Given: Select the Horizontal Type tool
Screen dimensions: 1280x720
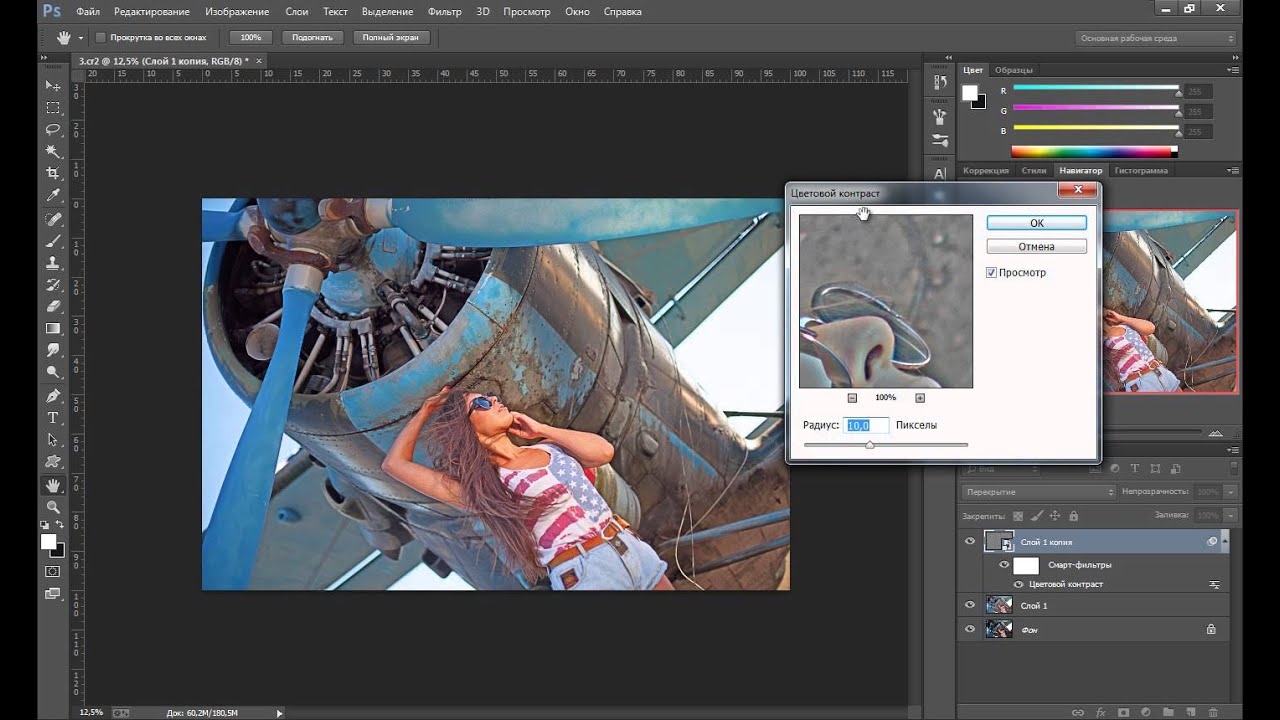Looking at the screenshot, I should point(53,418).
